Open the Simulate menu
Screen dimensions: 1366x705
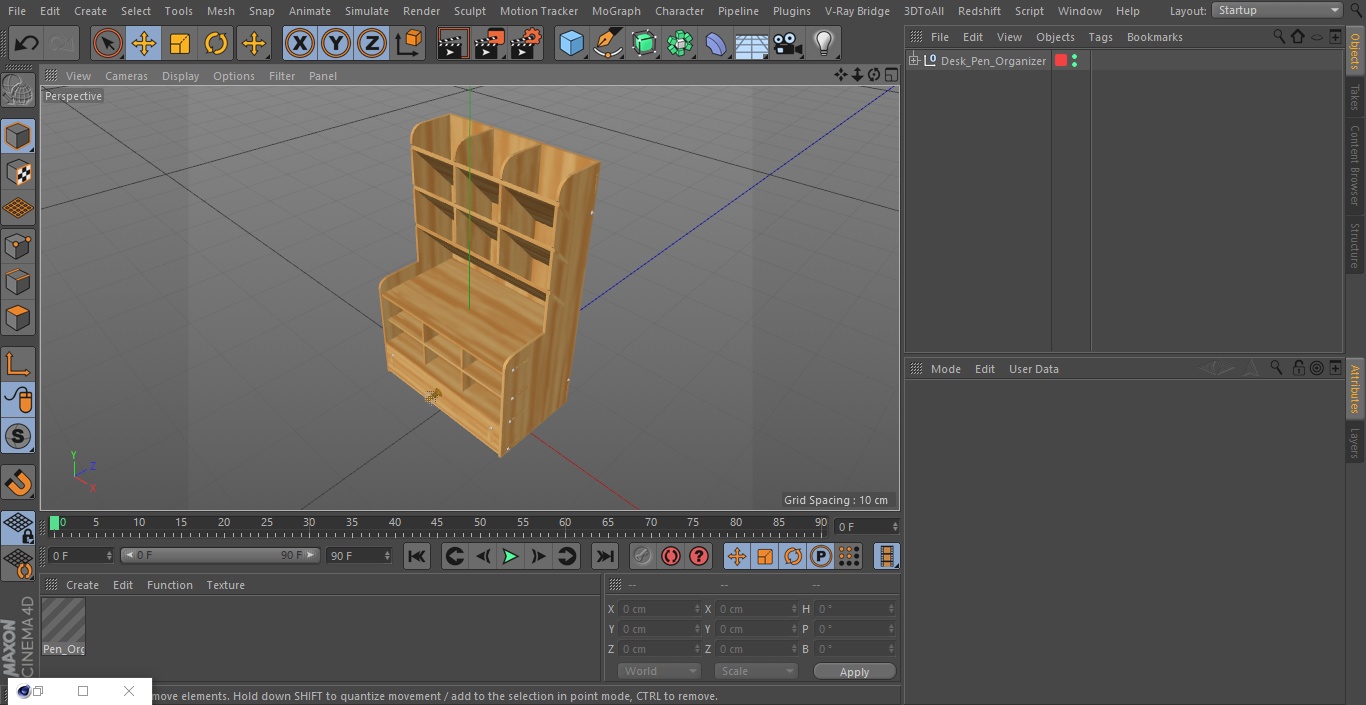pyautogui.click(x=367, y=11)
